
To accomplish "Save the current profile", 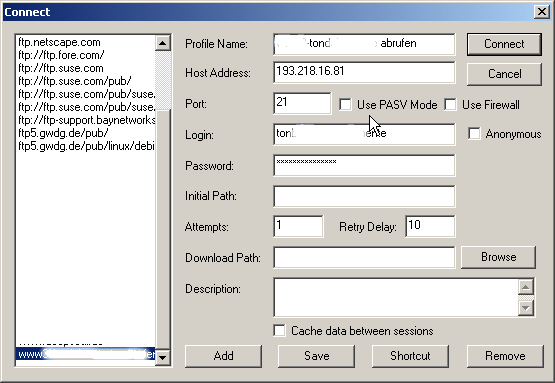I will pos(316,356).
